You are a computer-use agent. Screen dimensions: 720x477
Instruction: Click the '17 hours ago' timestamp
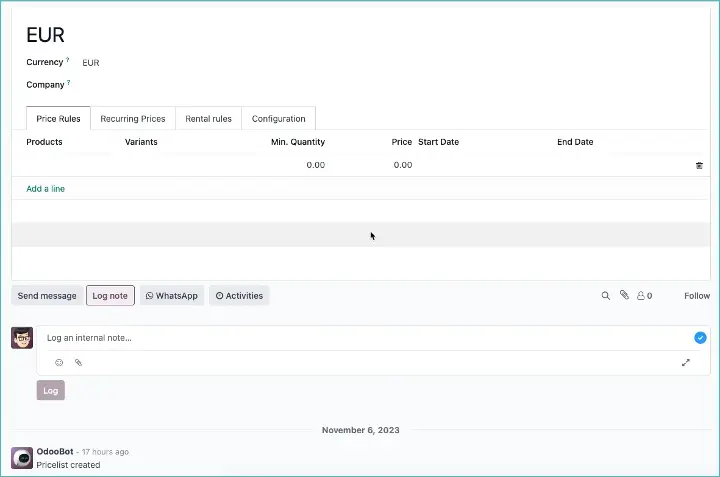pyautogui.click(x=105, y=452)
